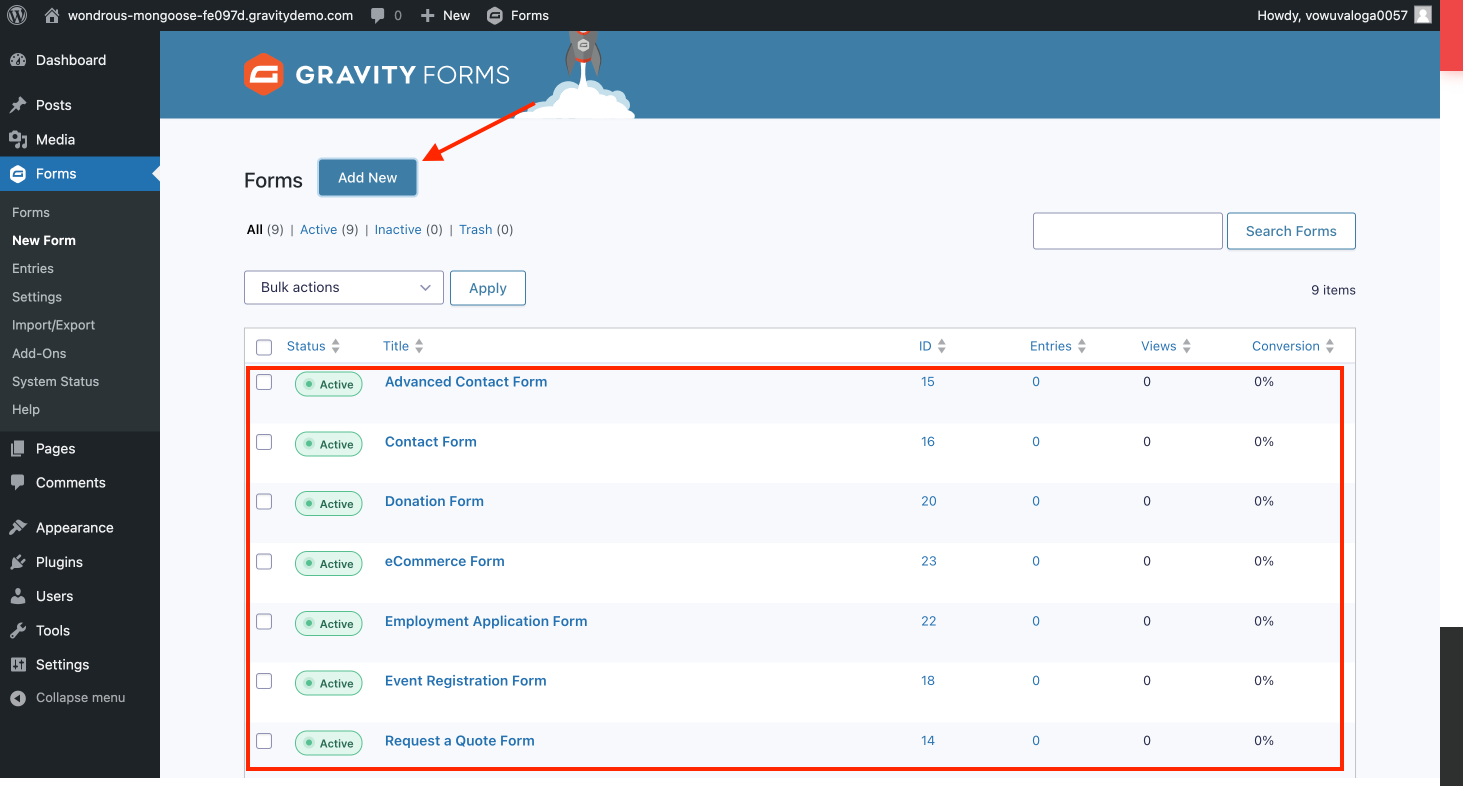Image resolution: width=1463 pixels, height=786 pixels.
Task: Select the Donation Form checkbox
Action: coord(264,502)
